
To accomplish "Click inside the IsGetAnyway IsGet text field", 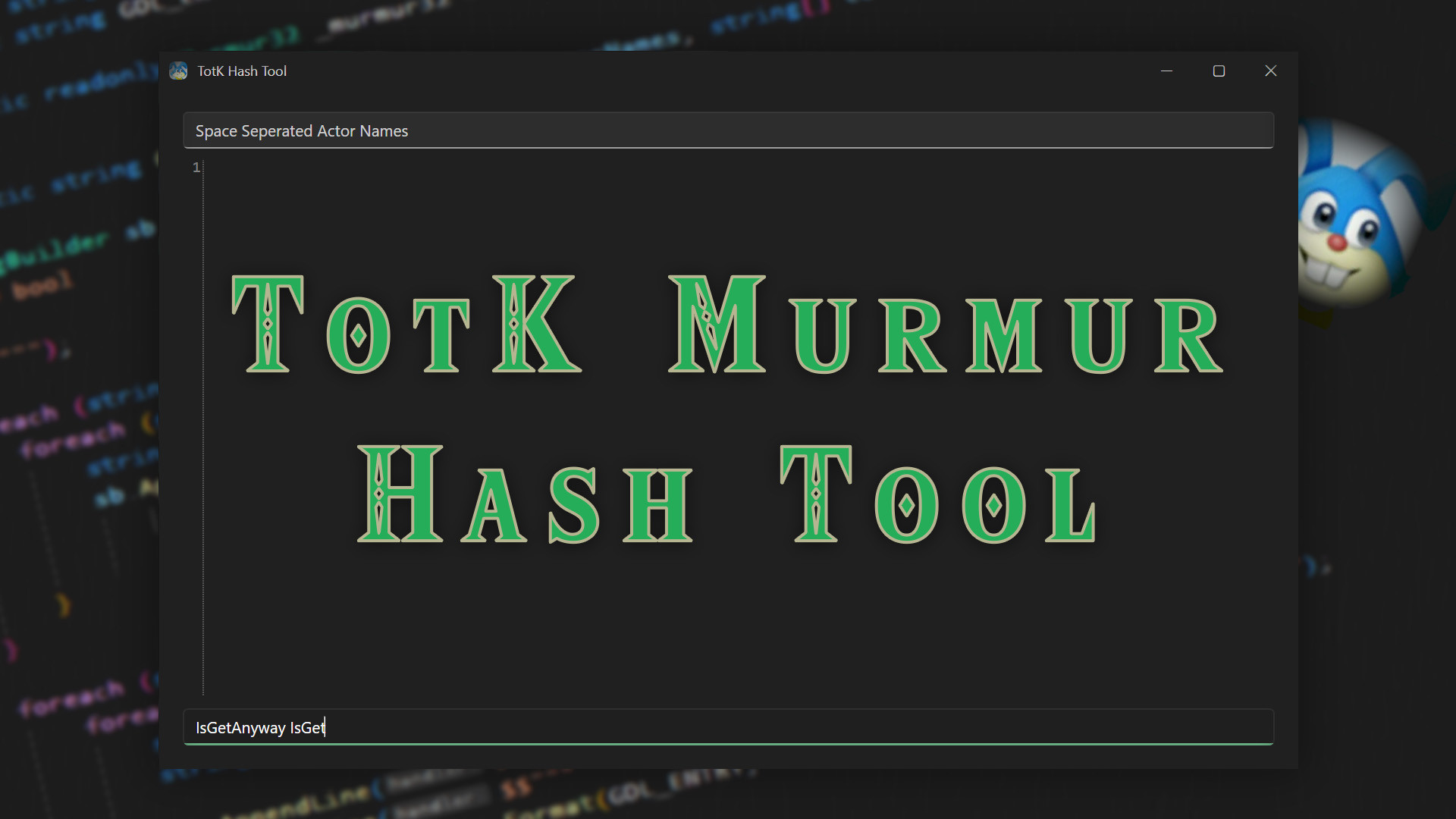I will (682, 726).
